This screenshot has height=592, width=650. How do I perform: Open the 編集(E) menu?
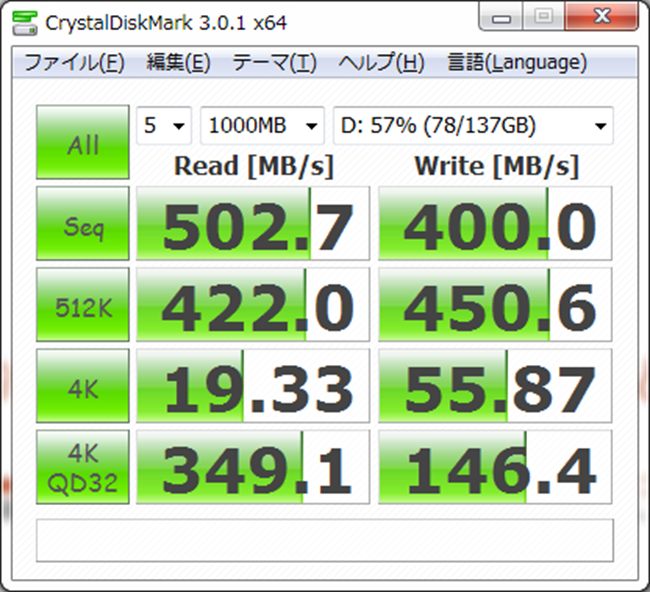(178, 63)
